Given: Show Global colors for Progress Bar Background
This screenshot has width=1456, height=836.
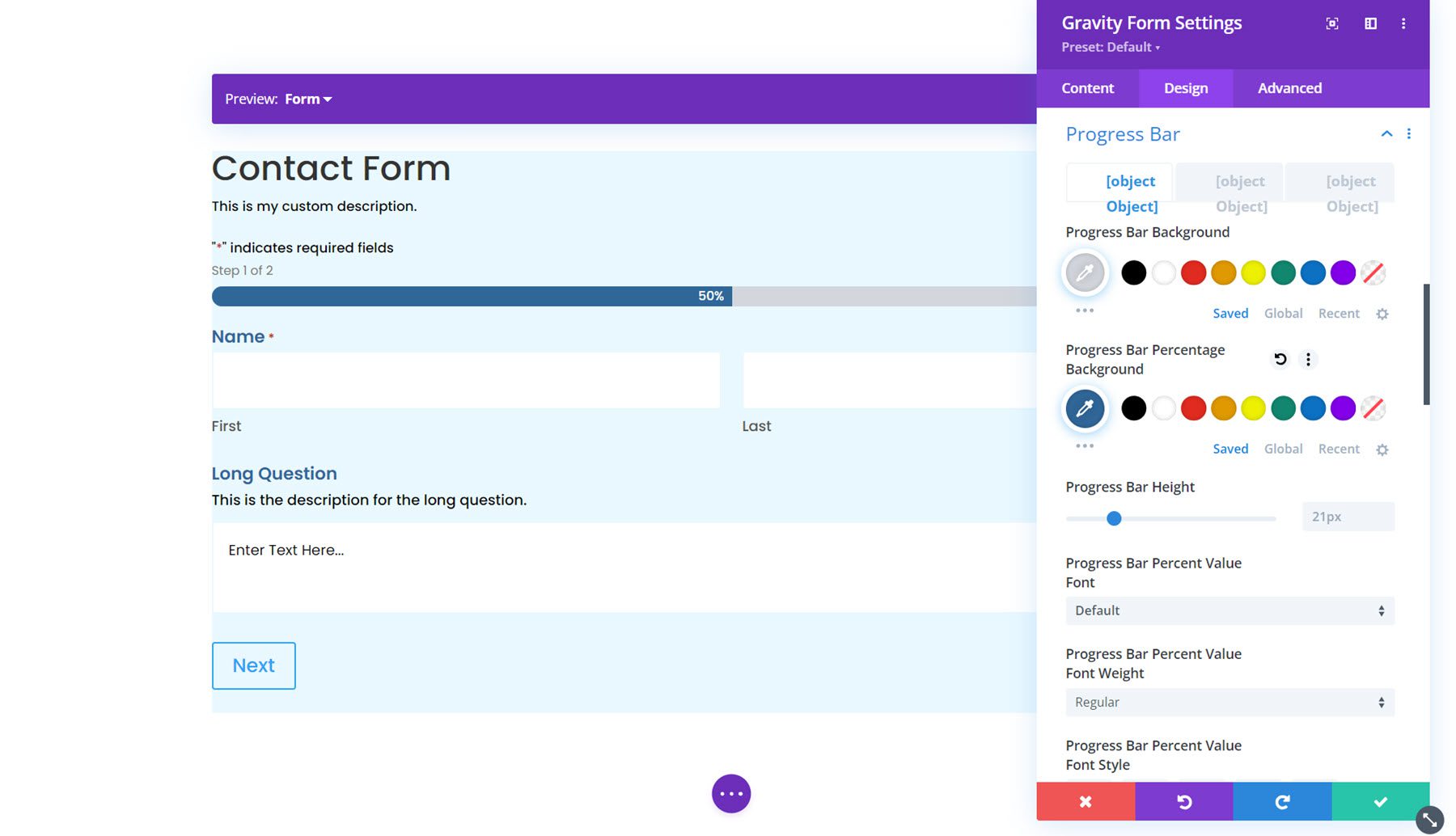Looking at the screenshot, I should pyautogui.click(x=1284, y=313).
